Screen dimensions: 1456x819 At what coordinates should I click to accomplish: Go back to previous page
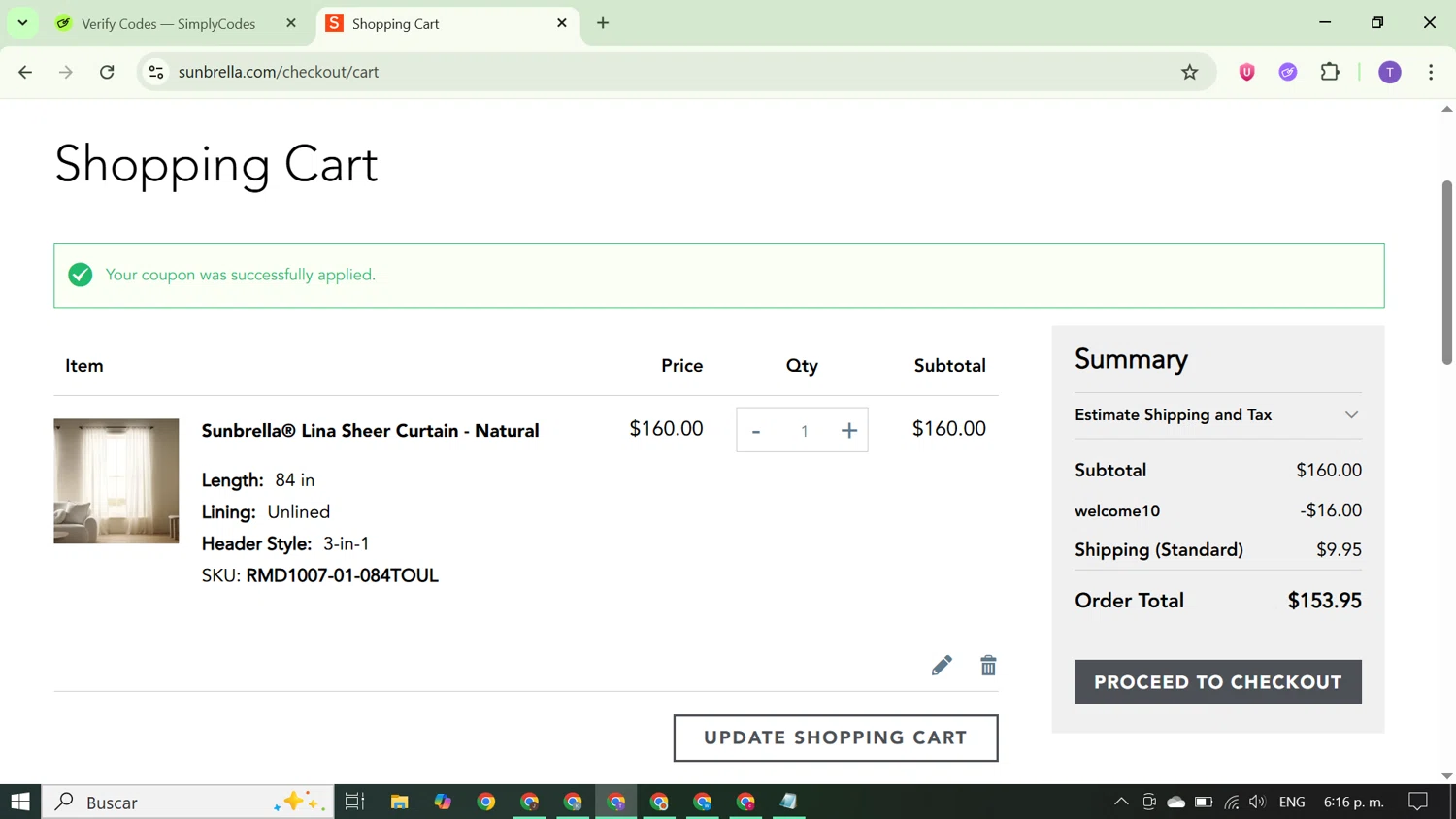pyautogui.click(x=26, y=72)
